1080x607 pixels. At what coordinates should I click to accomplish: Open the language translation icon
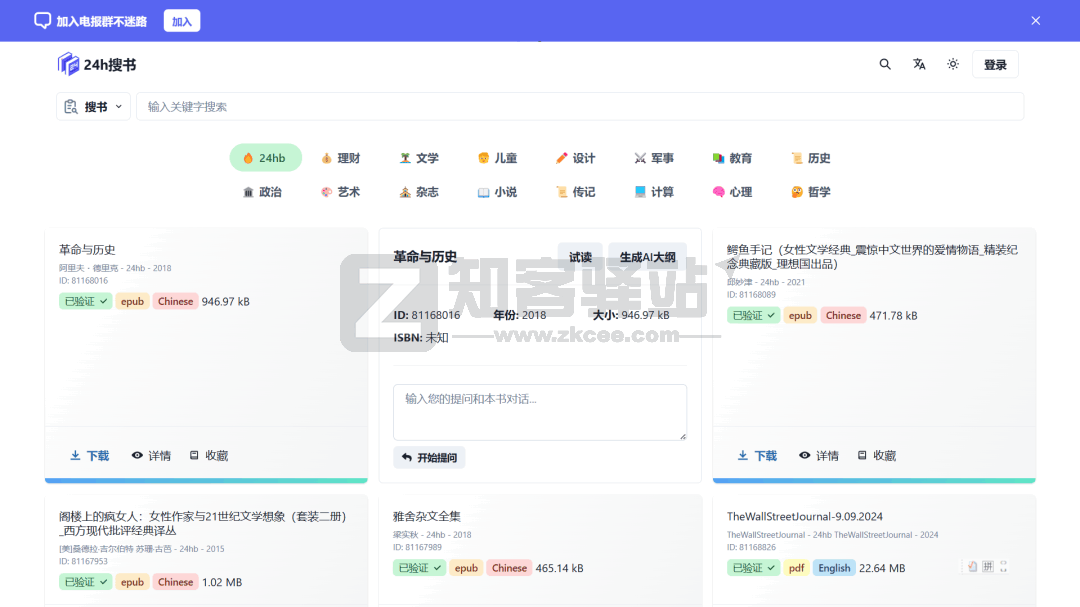919,64
